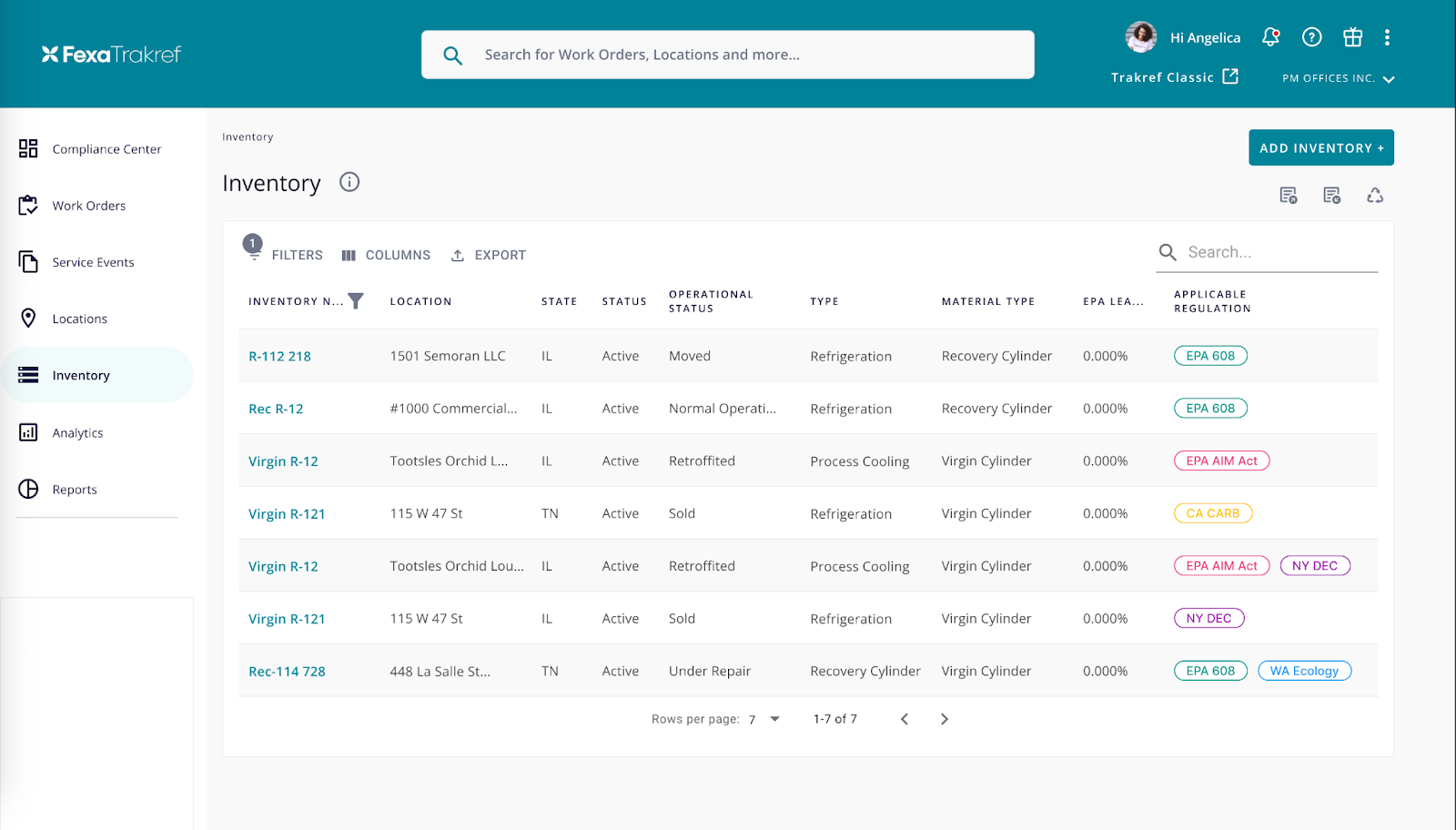Click the Analytics chart icon
Image resolution: width=1456 pixels, height=830 pixels.
tap(28, 432)
